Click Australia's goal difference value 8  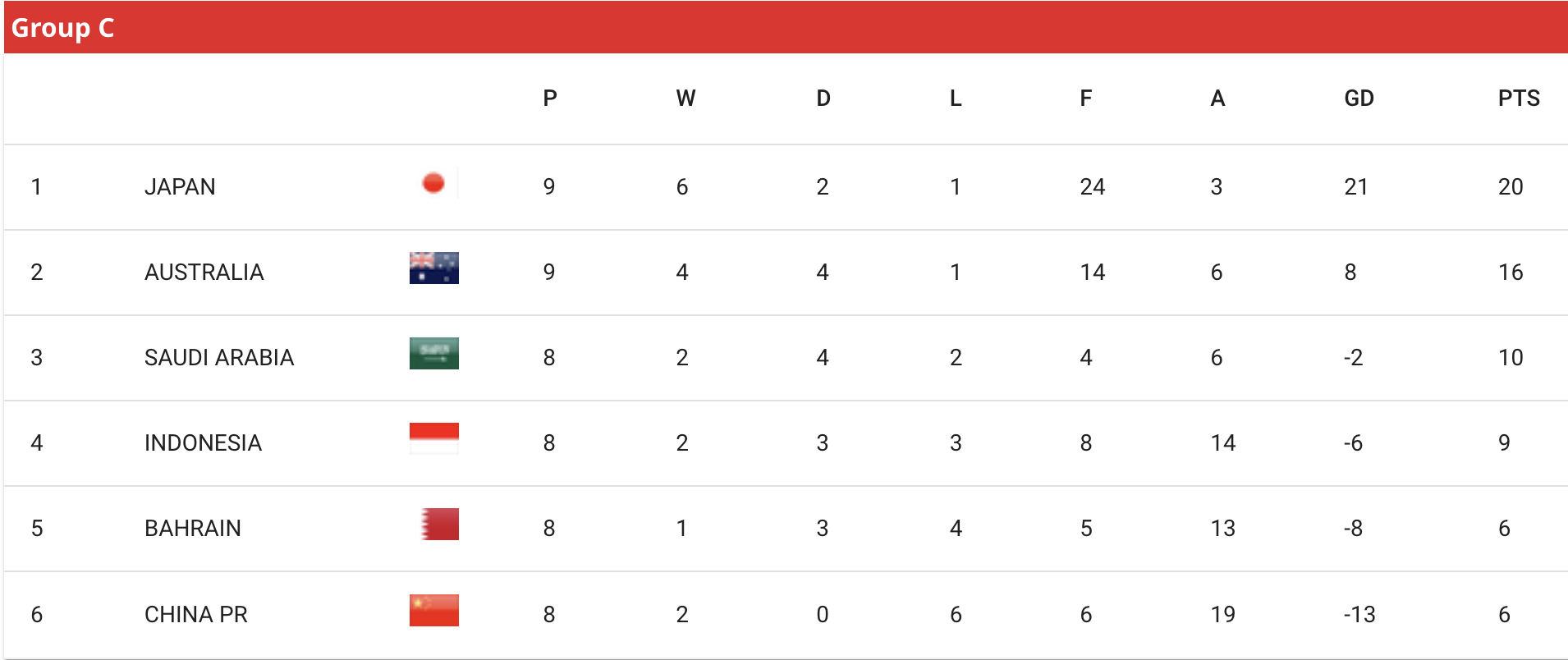pos(1350,273)
